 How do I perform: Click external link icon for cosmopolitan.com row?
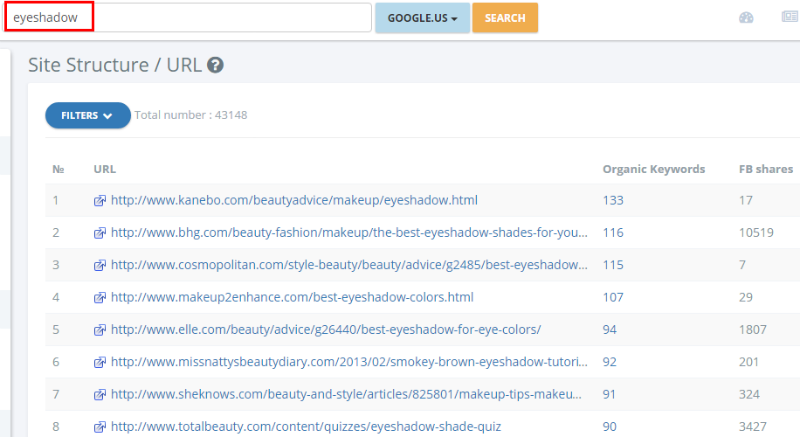(100, 265)
